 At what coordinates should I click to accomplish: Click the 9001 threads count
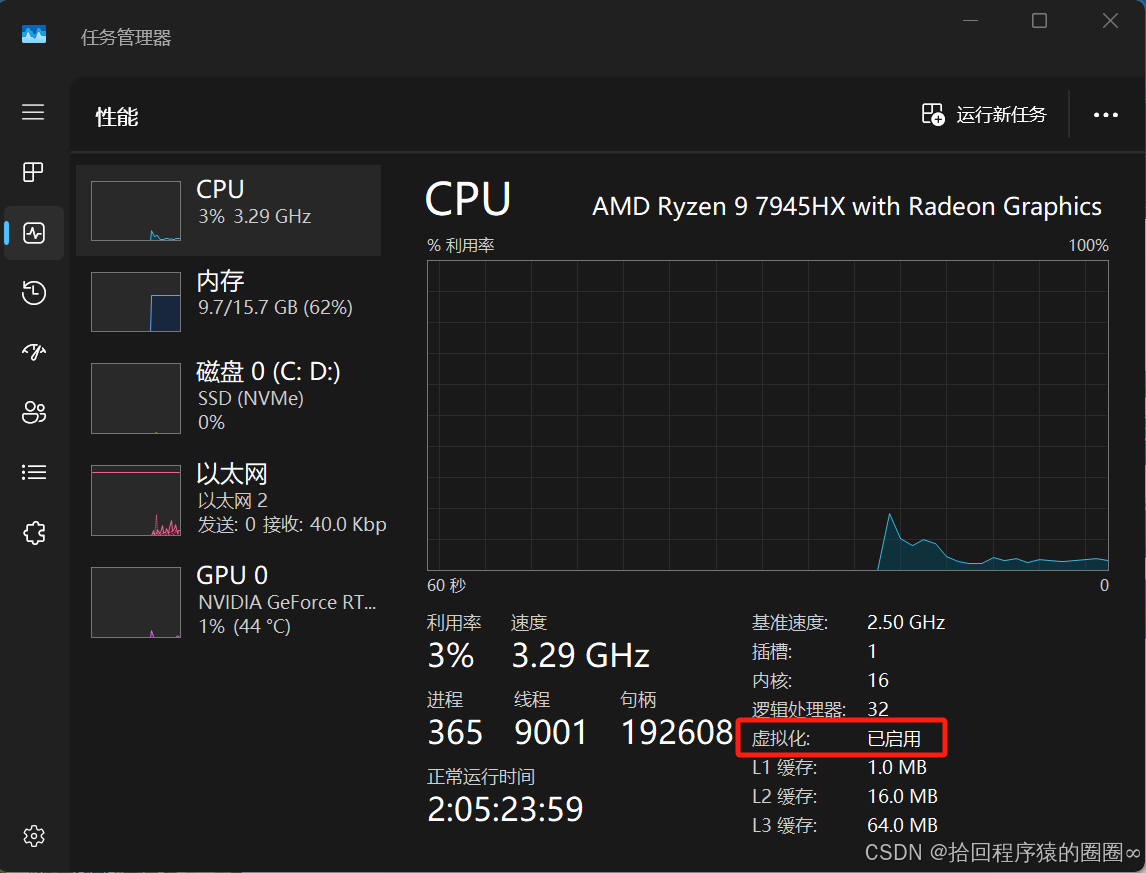tap(551, 733)
